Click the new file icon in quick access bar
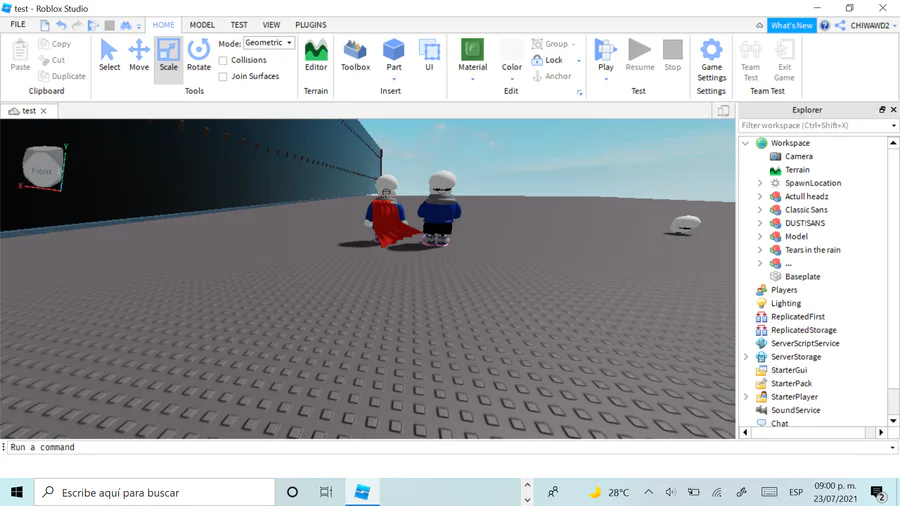The image size is (900, 506). click(x=45, y=25)
